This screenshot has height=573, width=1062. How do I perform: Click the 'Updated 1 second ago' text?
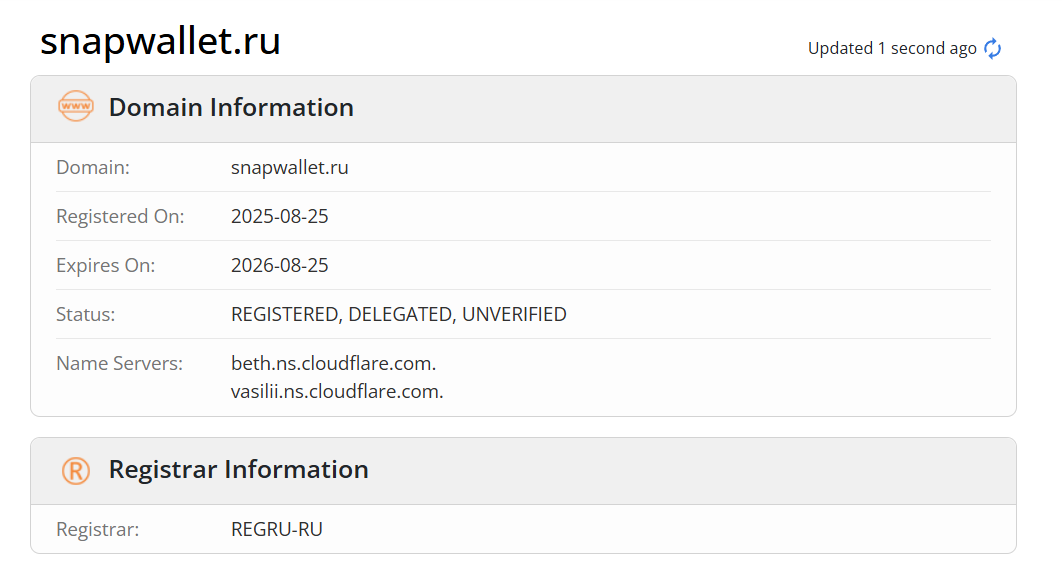891,48
